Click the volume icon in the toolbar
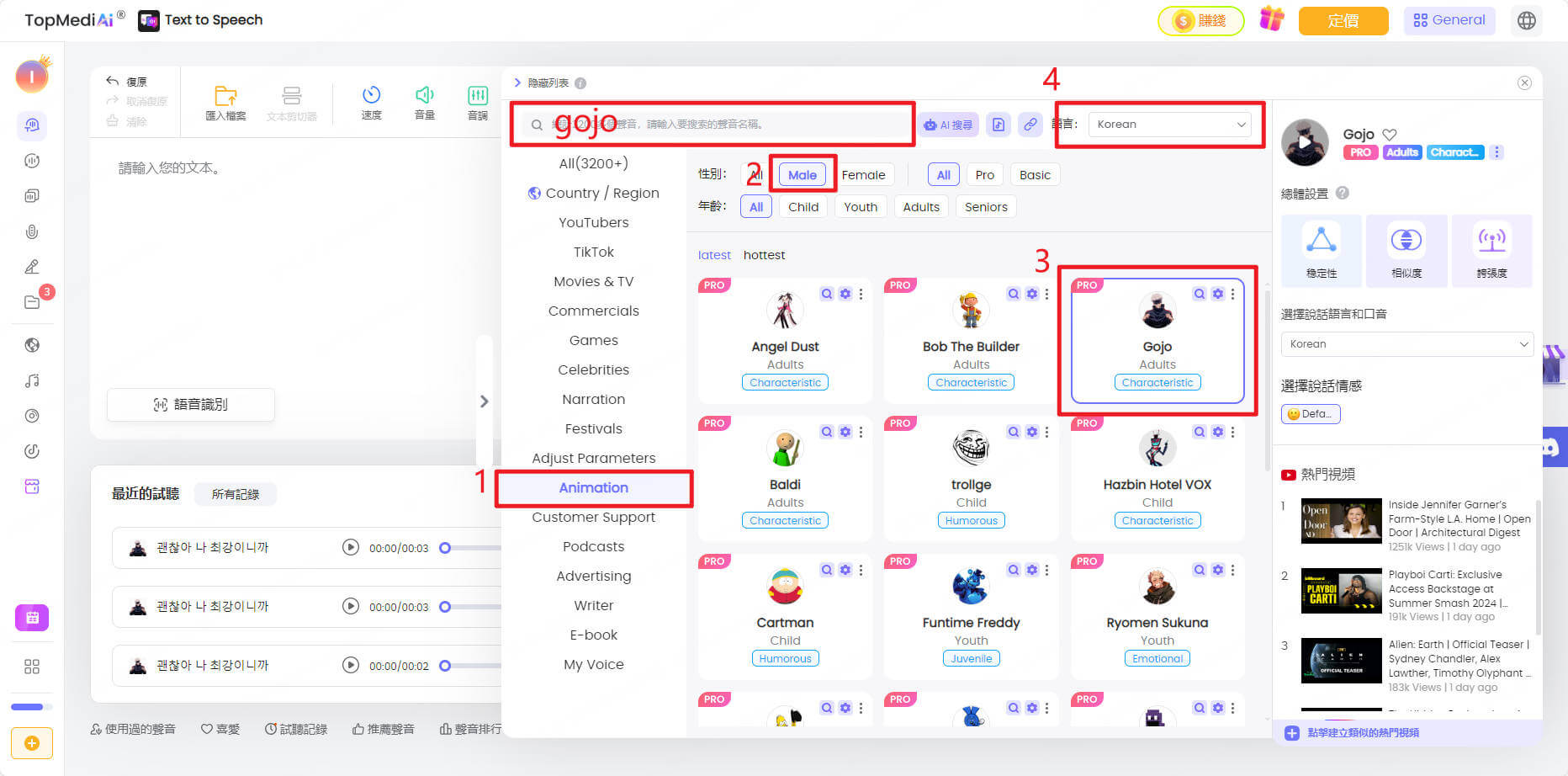Viewport: 1568px width, 776px height. click(x=424, y=95)
